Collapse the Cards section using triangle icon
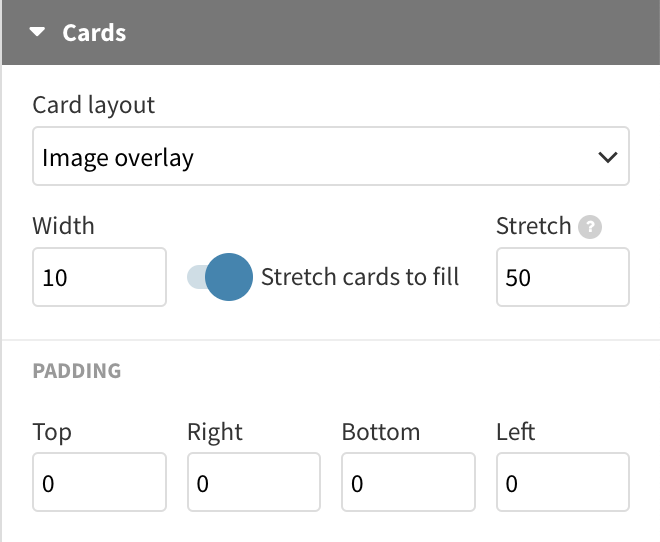 point(37,32)
